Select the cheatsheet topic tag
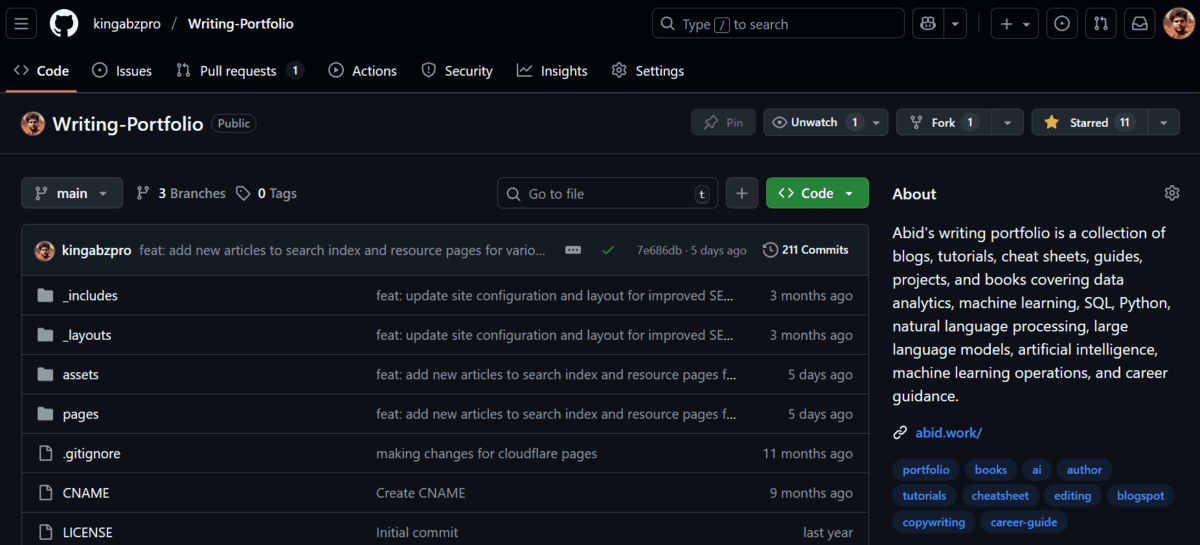This screenshot has width=1200, height=545. tap(1000, 495)
